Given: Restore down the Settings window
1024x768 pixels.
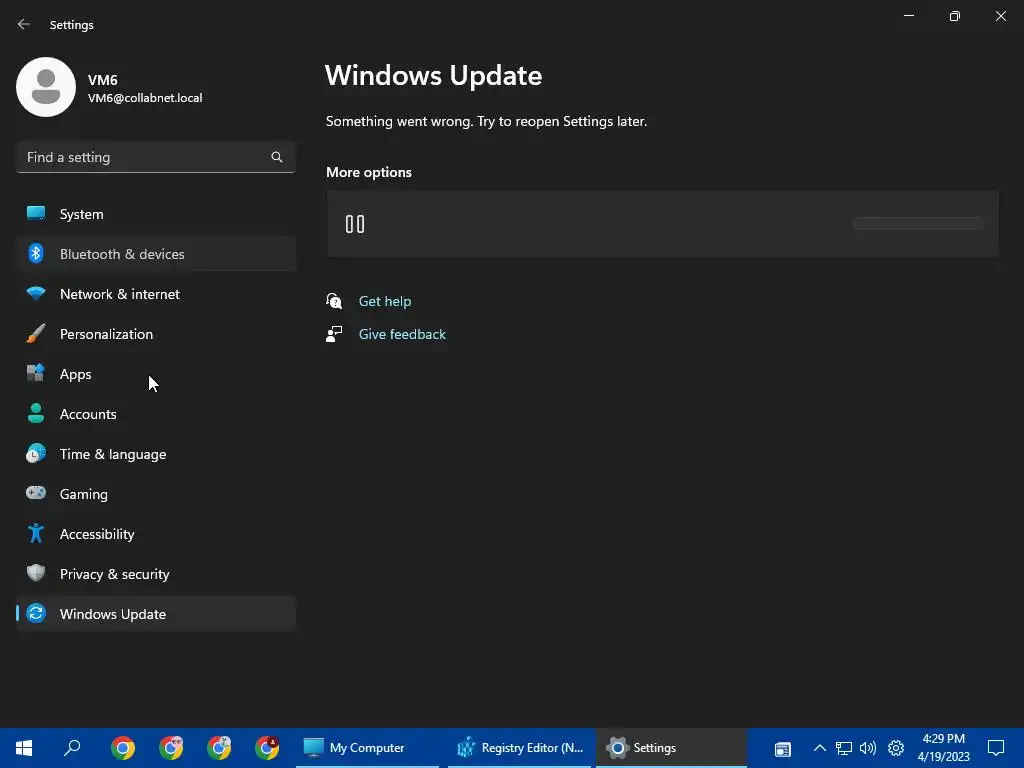Looking at the screenshot, I should [x=955, y=16].
